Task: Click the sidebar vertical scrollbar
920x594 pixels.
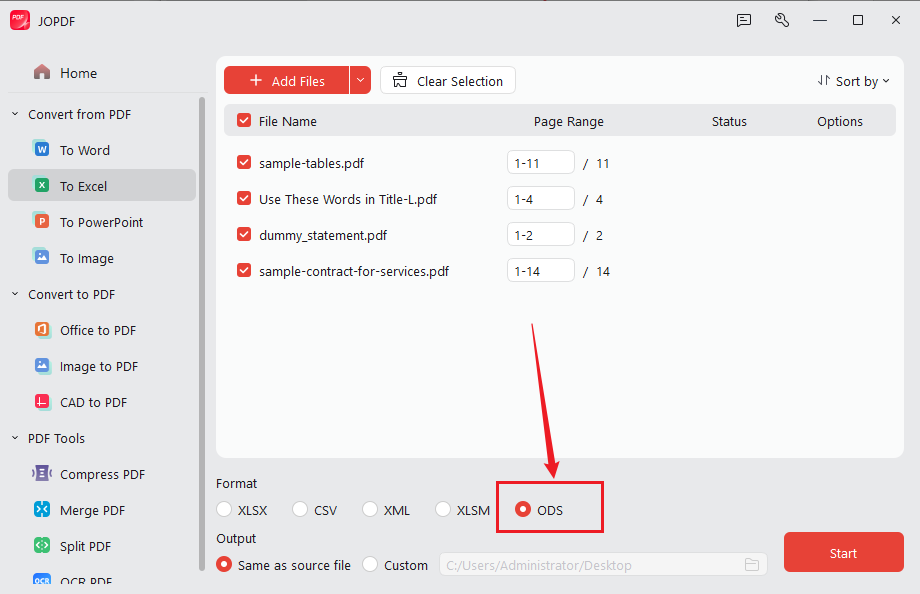Action: tap(202, 335)
